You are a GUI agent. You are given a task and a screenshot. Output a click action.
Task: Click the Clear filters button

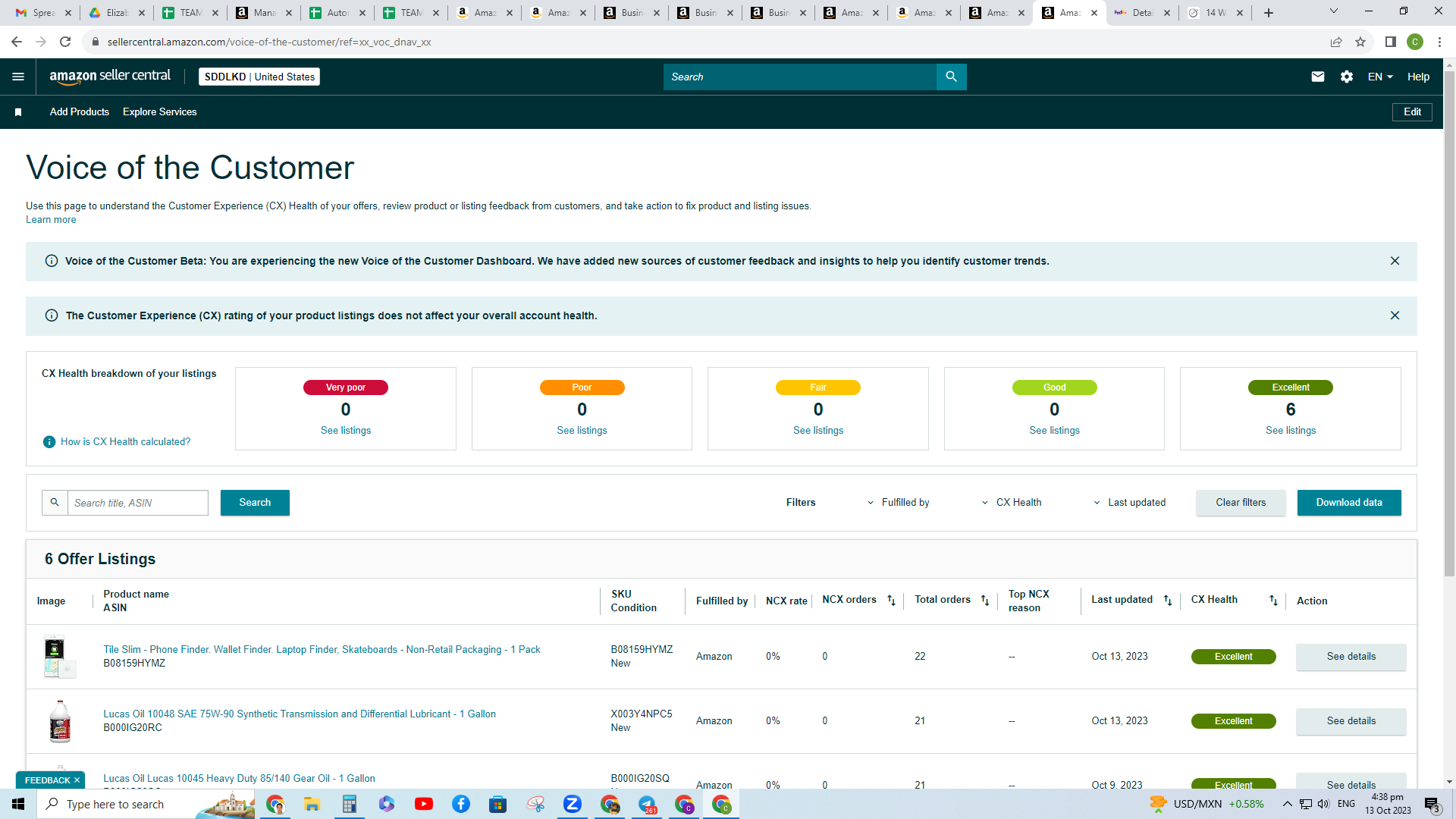click(1241, 503)
